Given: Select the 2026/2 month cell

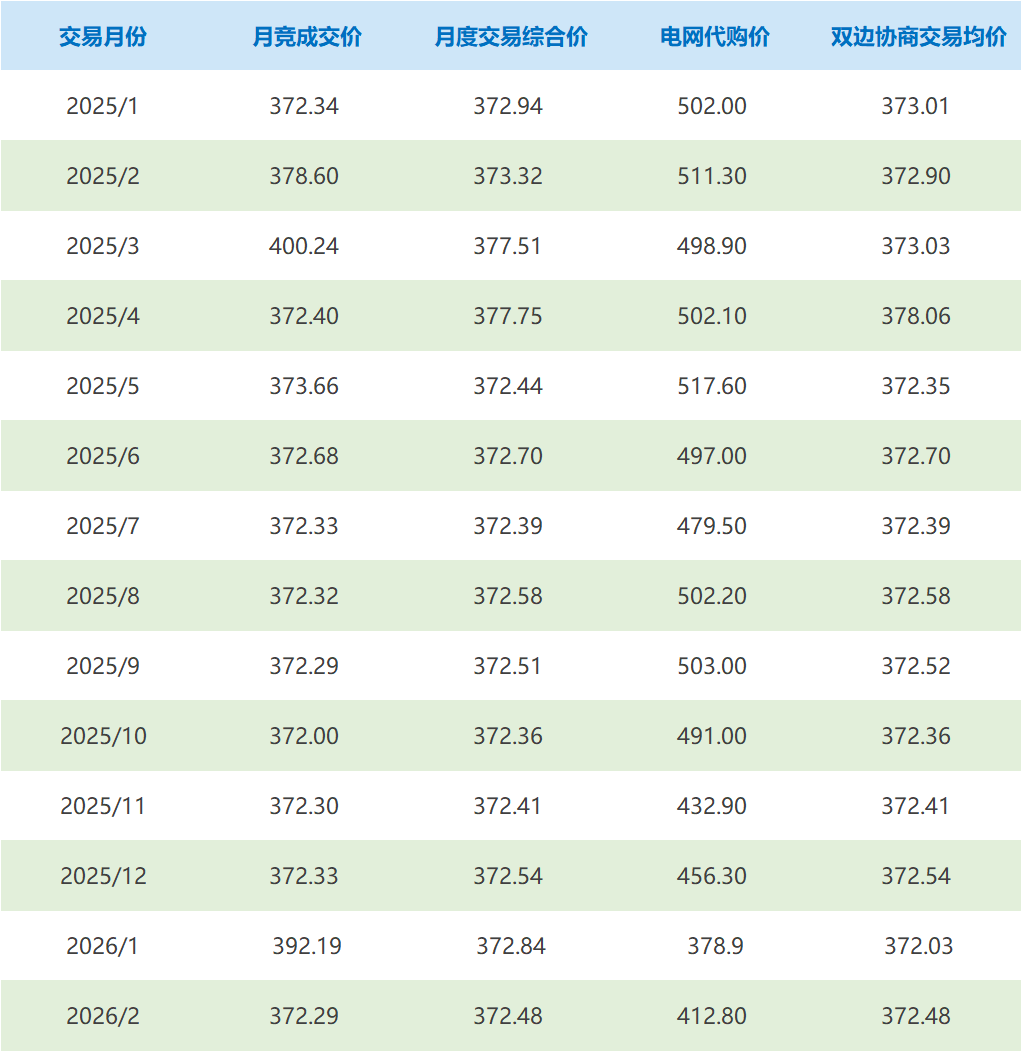Looking at the screenshot, I should [102, 1016].
